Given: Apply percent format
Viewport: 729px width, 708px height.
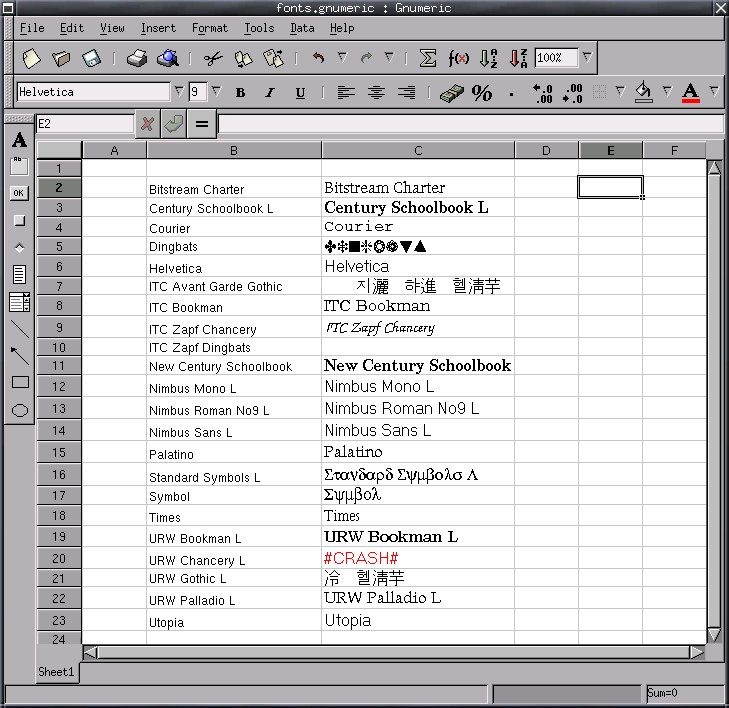Looking at the screenshot, I should pyautogui.click(x=482, y=93).
